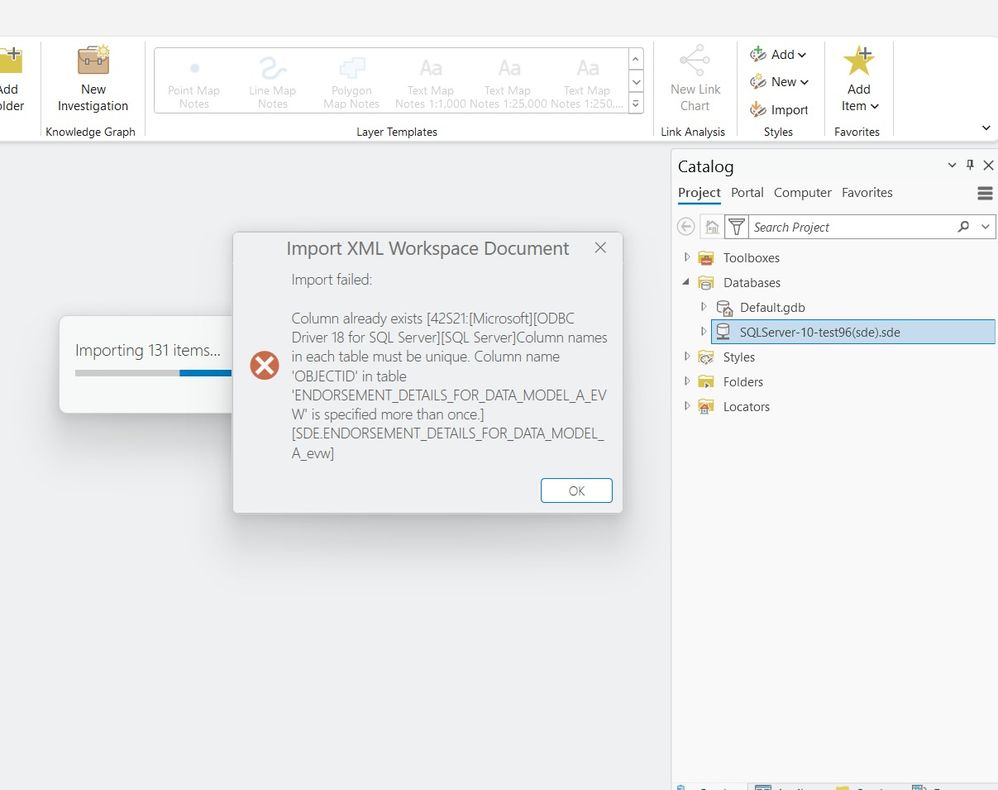998x790 pixels.
Task: Switch to the Computer tab in Catalog
Action: click(802, 192)
